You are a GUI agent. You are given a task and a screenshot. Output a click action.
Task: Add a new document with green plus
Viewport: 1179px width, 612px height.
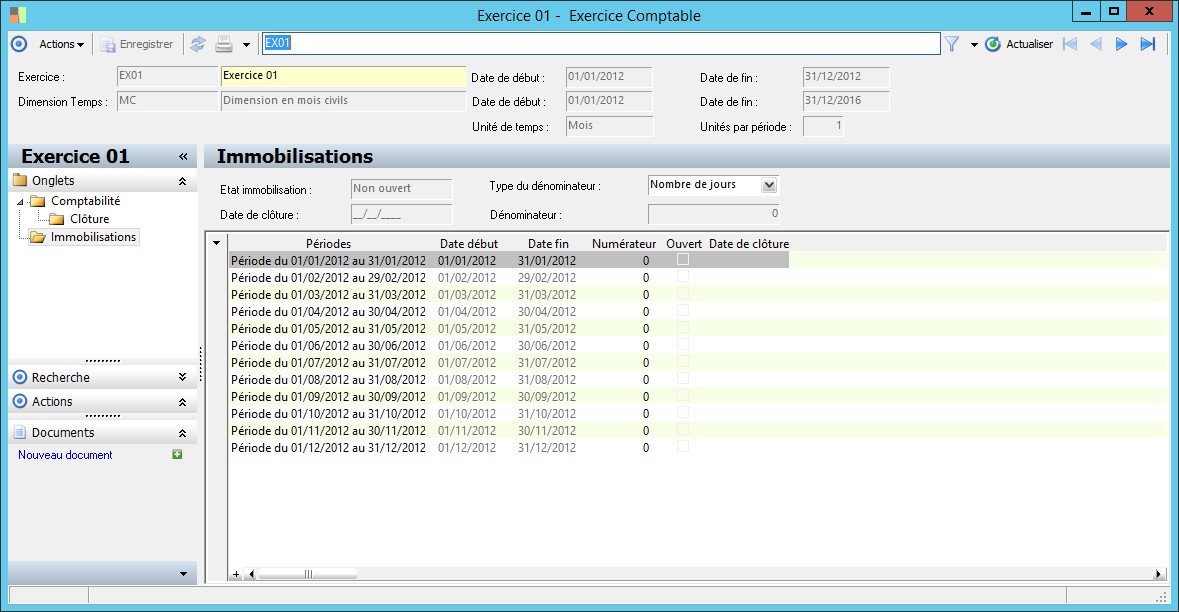point(177,455)
